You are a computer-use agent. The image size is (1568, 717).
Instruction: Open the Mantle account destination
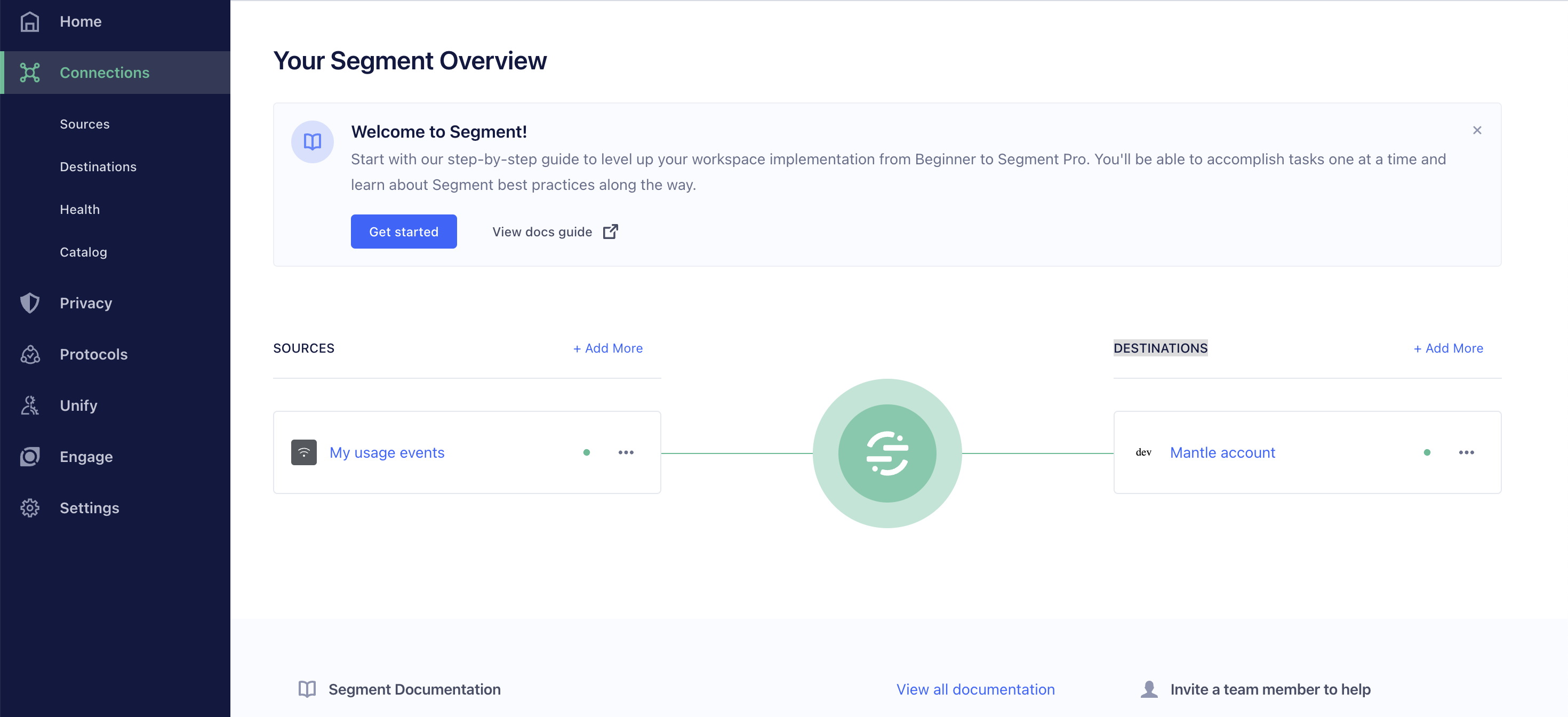pos(1222,452)
